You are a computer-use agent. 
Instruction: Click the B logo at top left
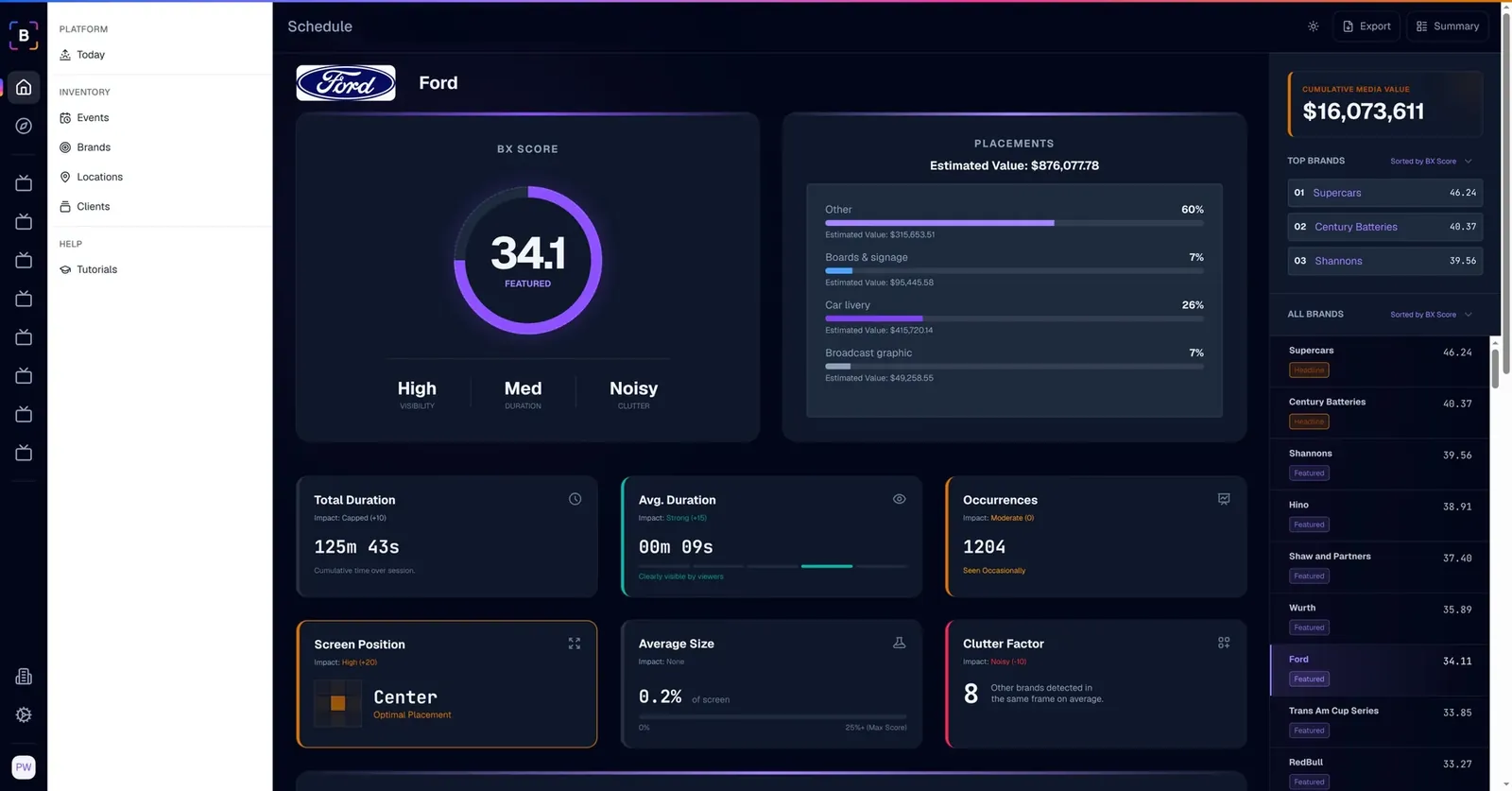tap(24, 35)
